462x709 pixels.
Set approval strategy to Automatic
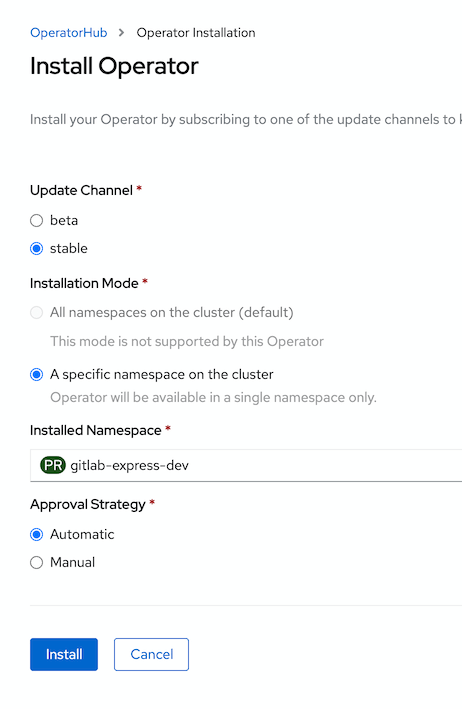(37, 534)
